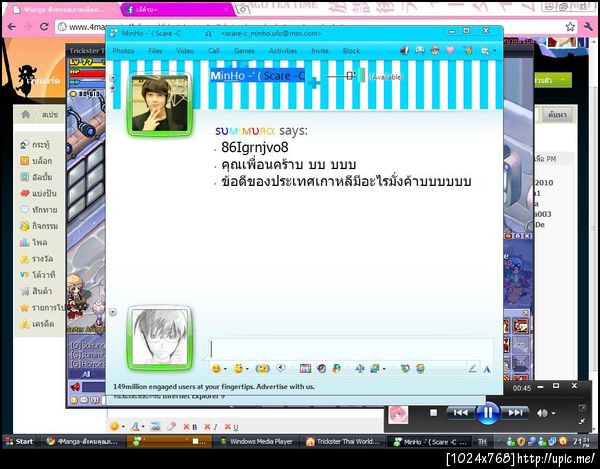Switch to handwriting pen mode
The image size is (600, 469).
[473, 369]
